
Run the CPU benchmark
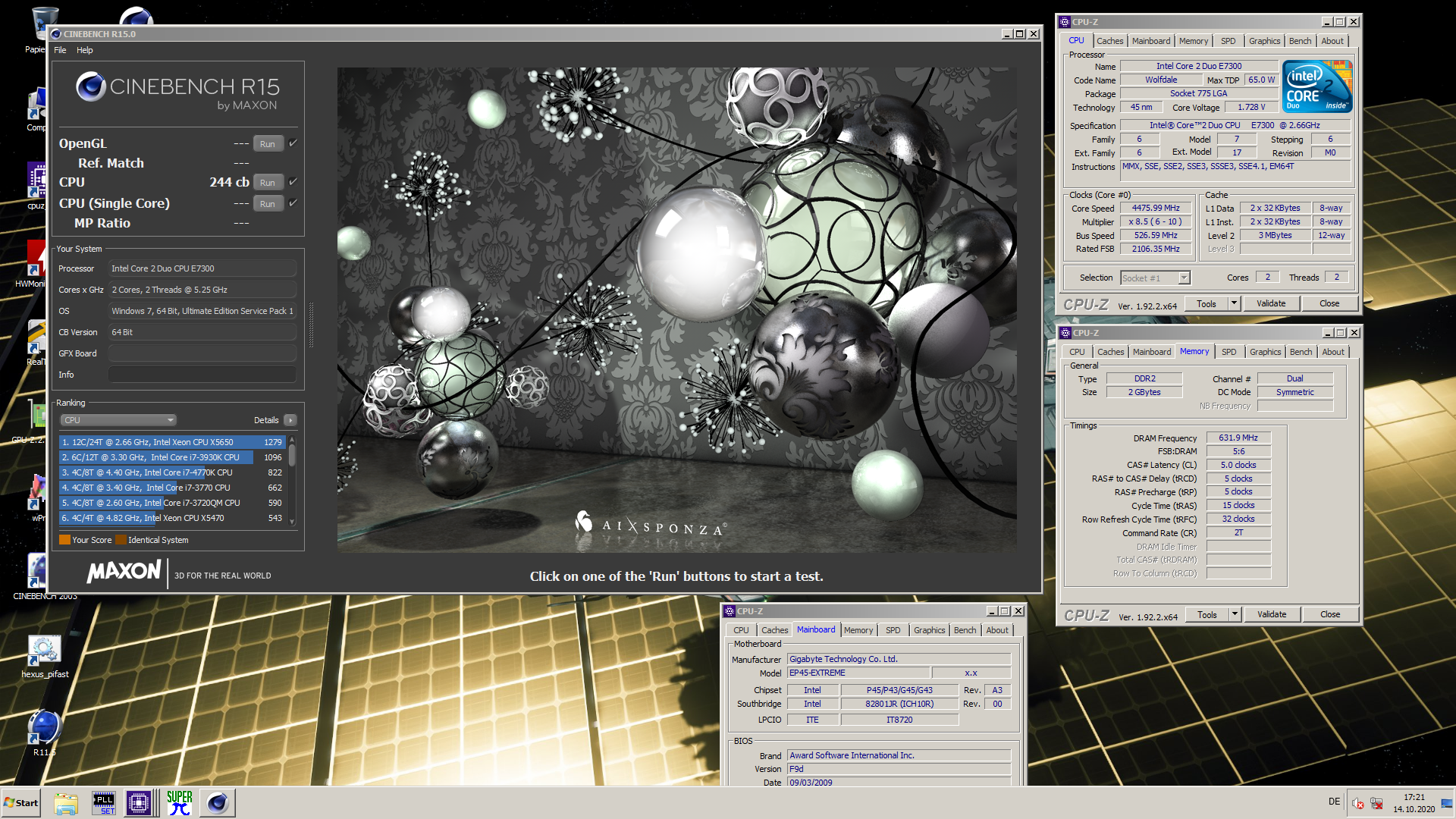click(x=268, y=183)
